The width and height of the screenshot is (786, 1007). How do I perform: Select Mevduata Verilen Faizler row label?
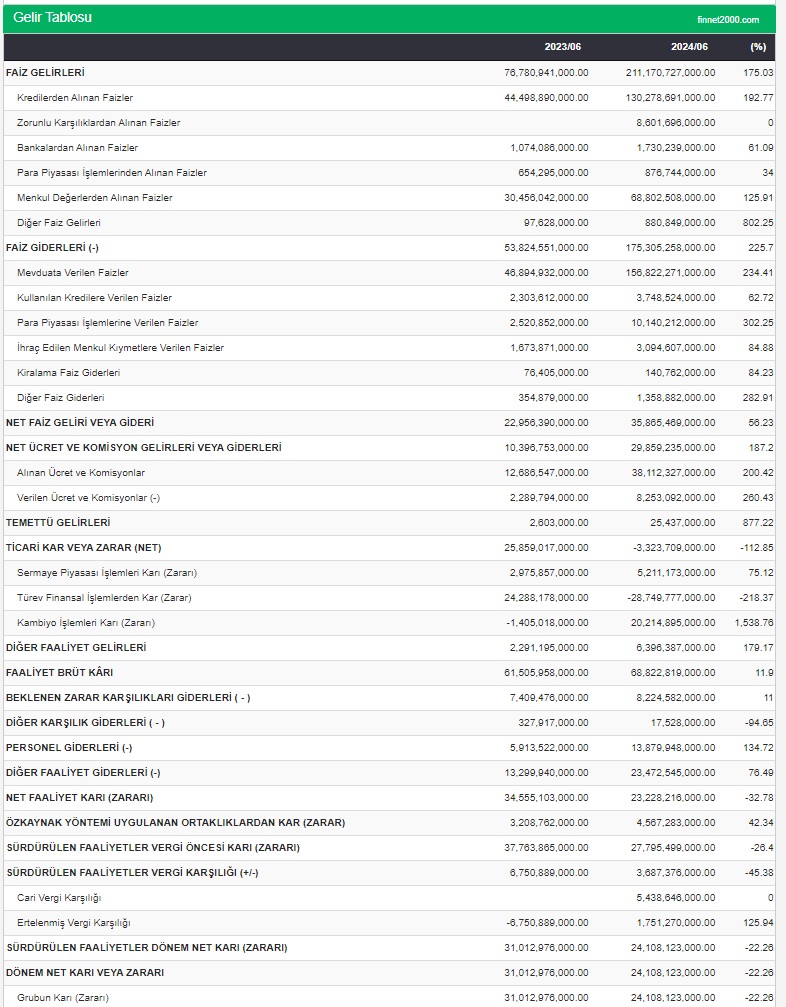tap(73, 273)
